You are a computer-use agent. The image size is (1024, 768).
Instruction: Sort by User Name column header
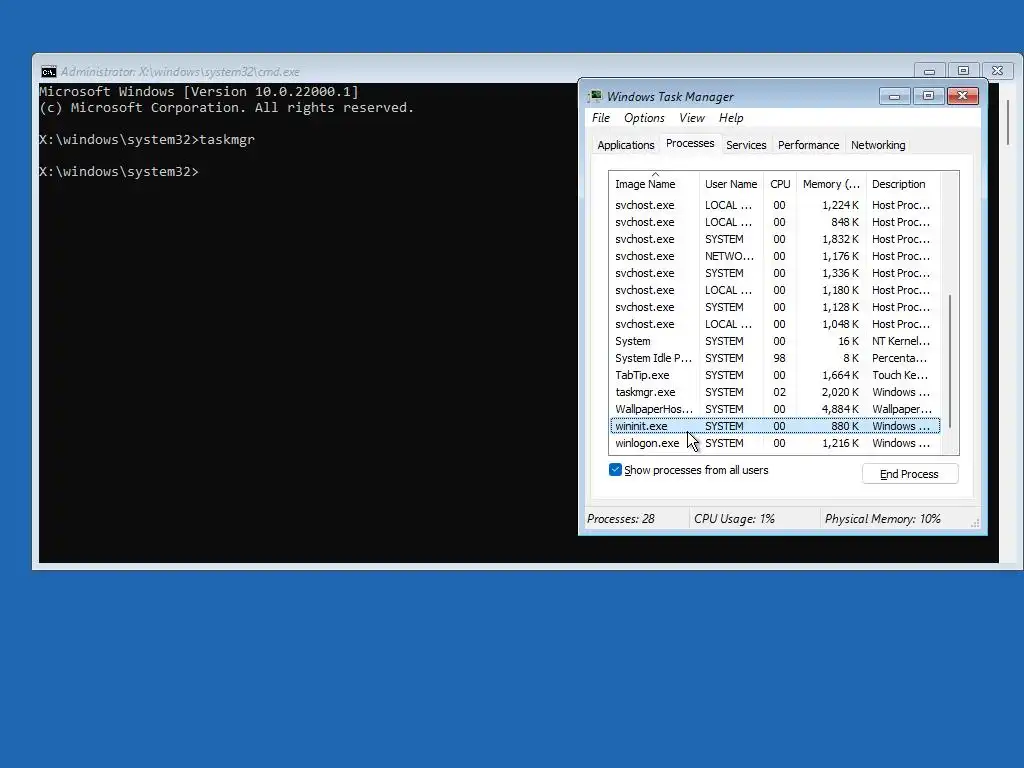click(731, 184)
